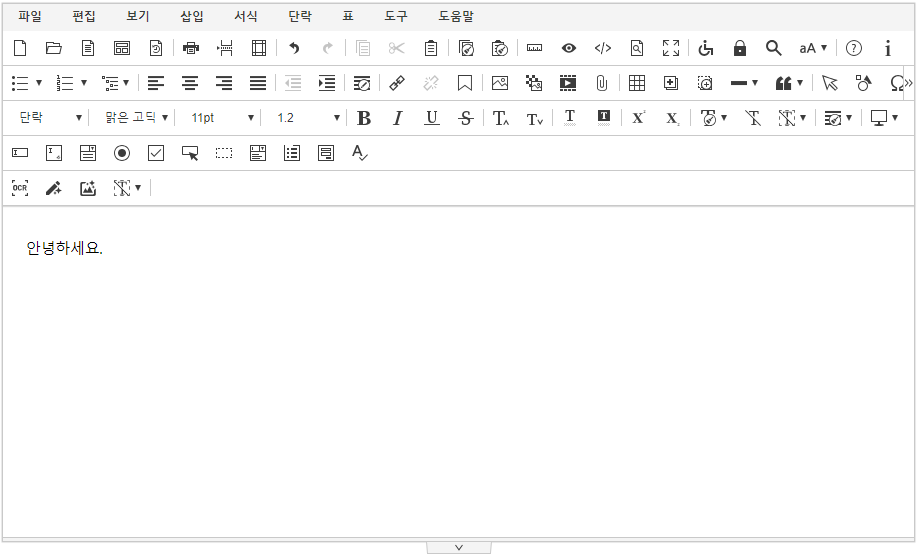Open the 맑은 고딕 font family dropdown
Screen dimensions: 918x560
[137, 118]
